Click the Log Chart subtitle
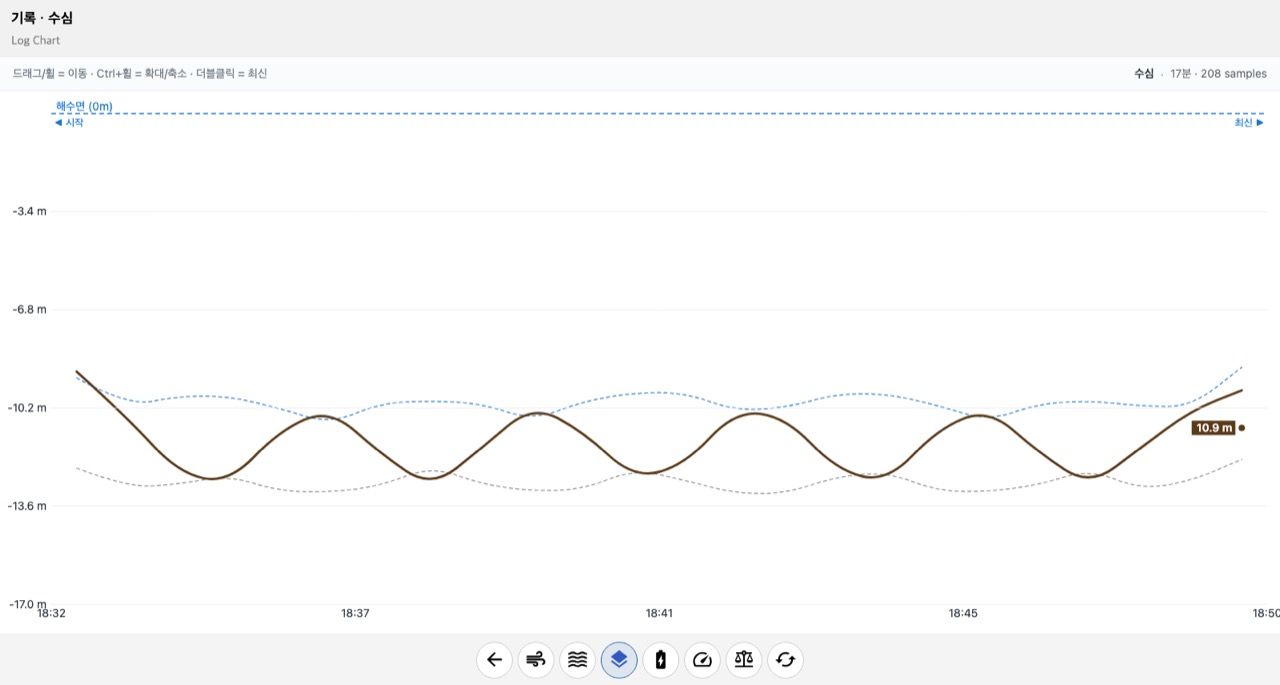The height and width of the screenshot is (685, 1280). tap(36, 41)
